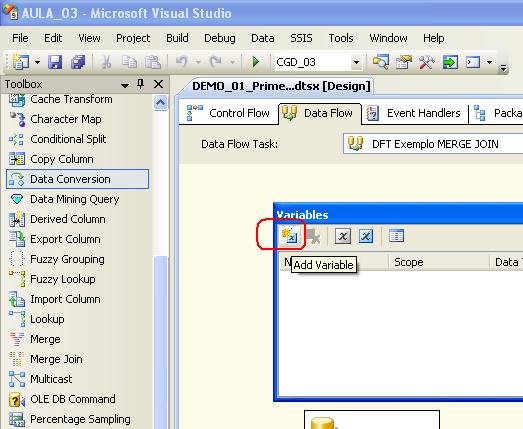523x429 pixels.
Task: Open the Solution Explorer toolbar icon
Action: coord(381,62)
